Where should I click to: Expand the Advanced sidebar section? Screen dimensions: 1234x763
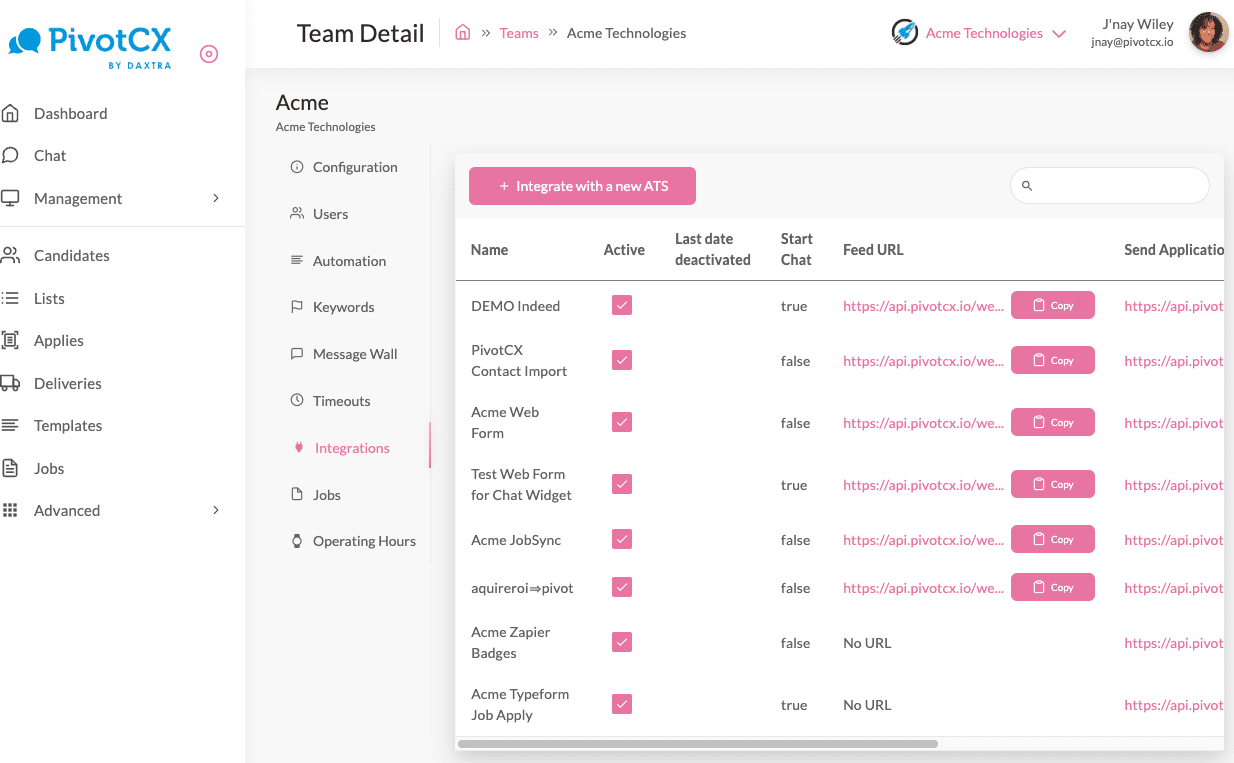tap(215, 510)
